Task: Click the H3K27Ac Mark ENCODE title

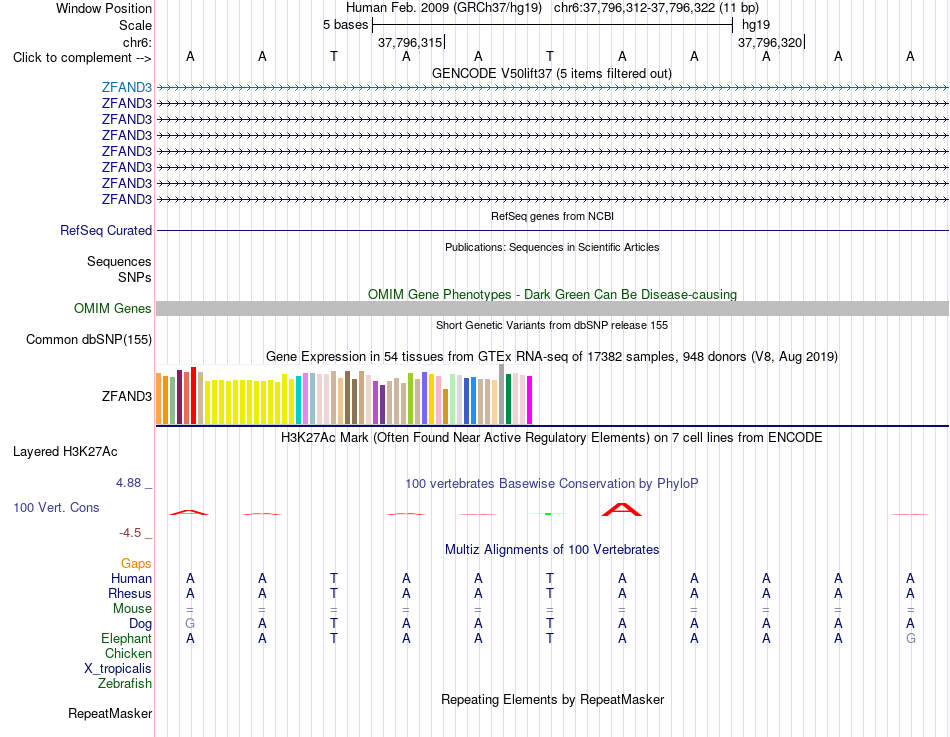Action: (552, 438)
